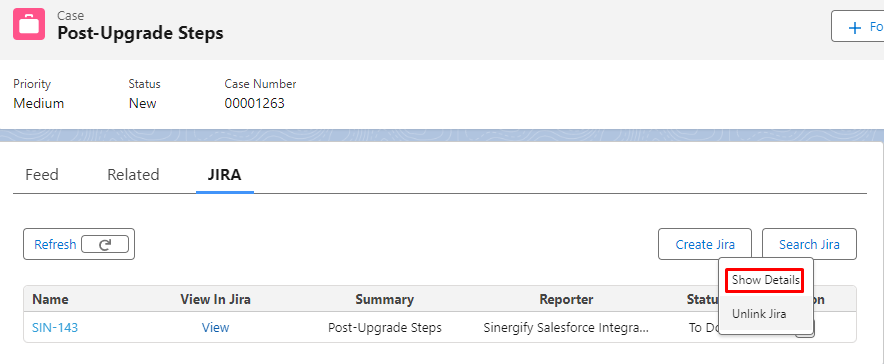Image resolution: width=884 pixels, height=364 pixels.
Task: Click the plus icon on Follow button
Action: [x=855, y=28]
